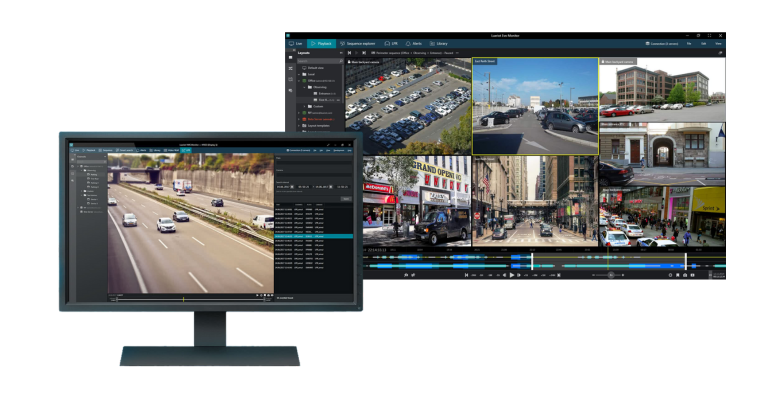This screenshot has height=396, width=771.
Task: Click the snapshot camera icon
Action: (685, 275)
